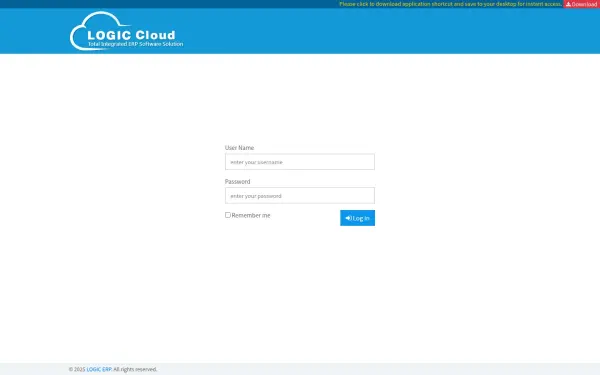Focus the User Name input field

[300, 162]
